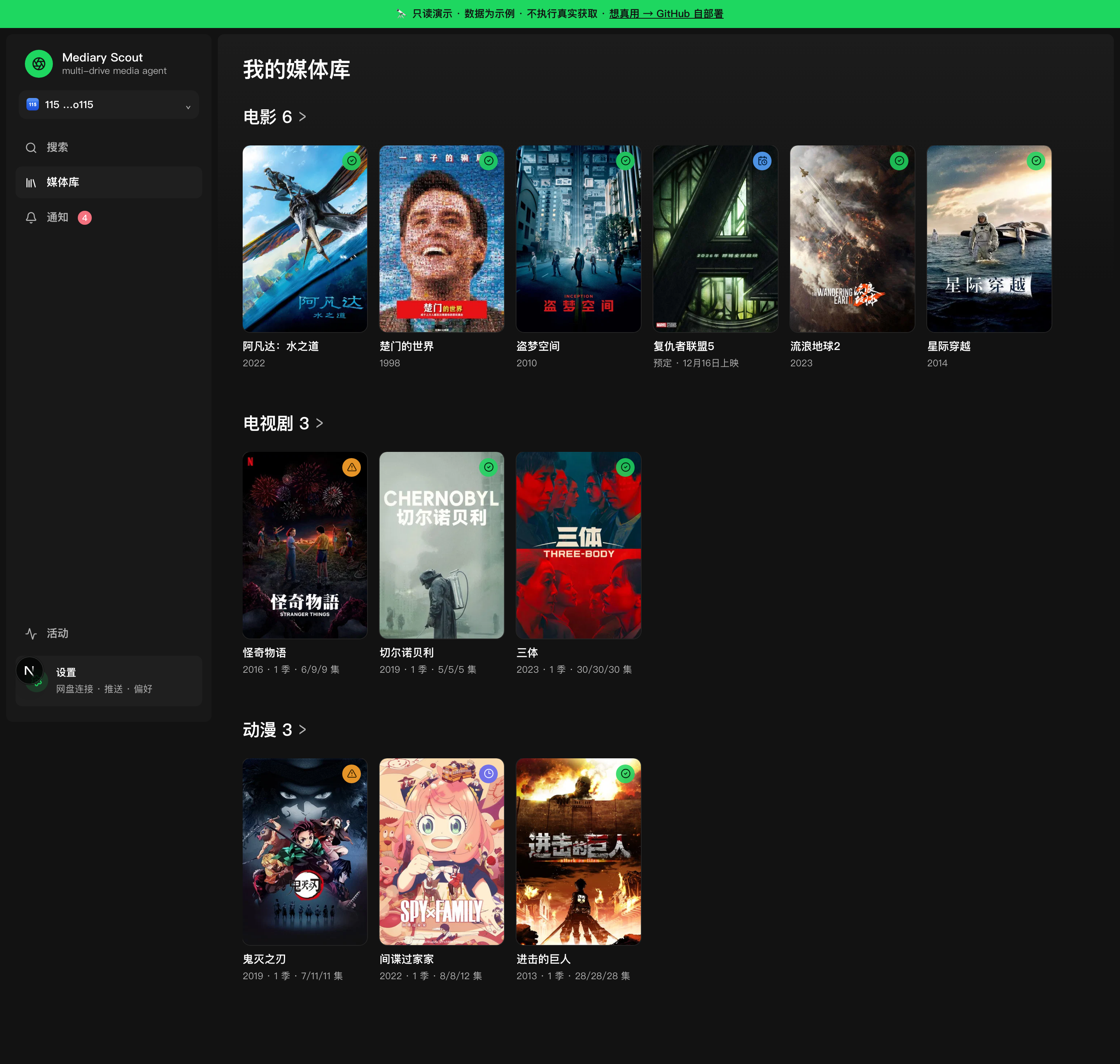Open the 星际穿越 poster
Image resolution: width=1120 pixels, height=1064 pixels.
tap(989, 239)
